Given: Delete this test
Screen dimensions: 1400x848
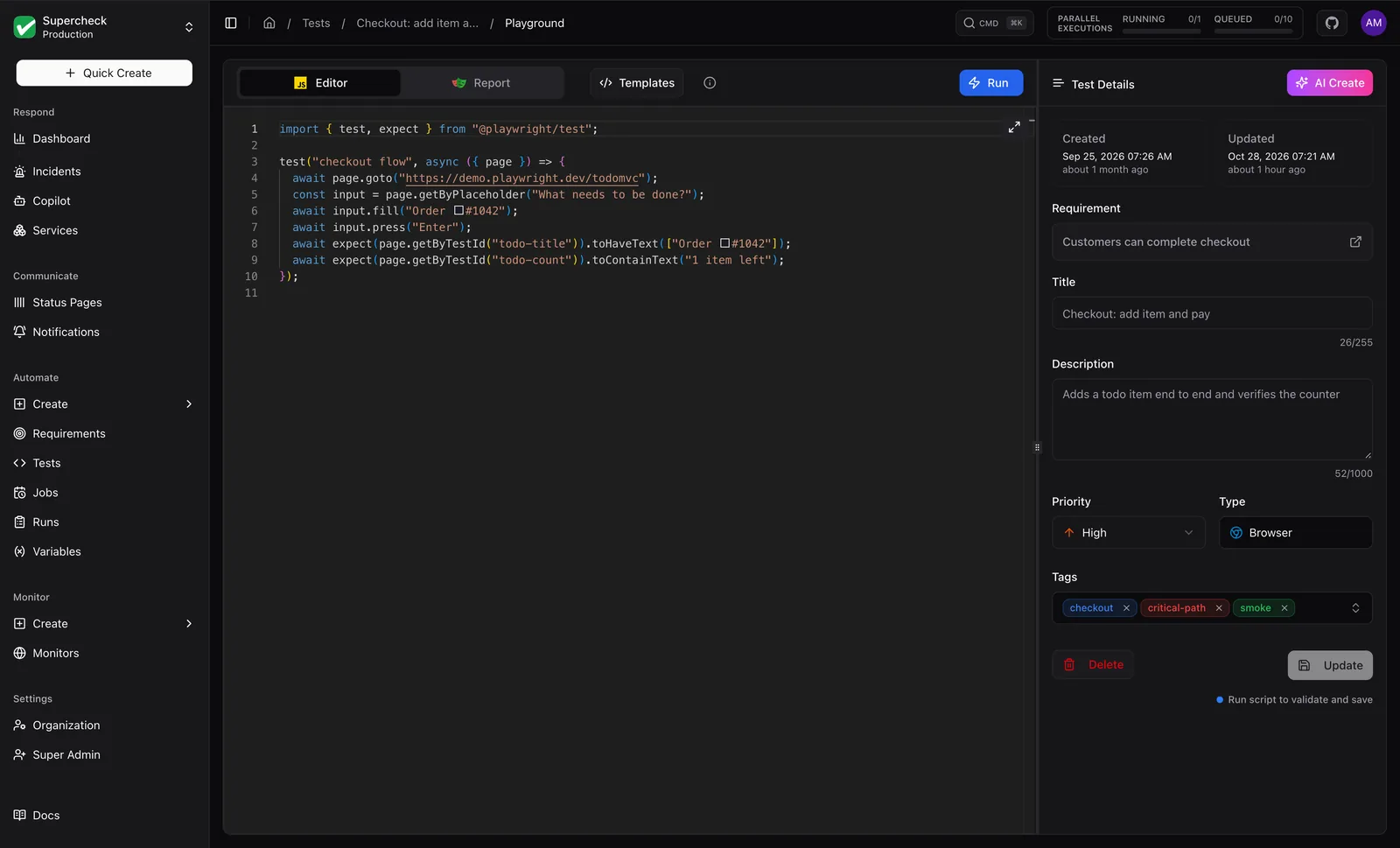Looking at the screenshot, I should pyautogui.click(x=1093, y=665).
